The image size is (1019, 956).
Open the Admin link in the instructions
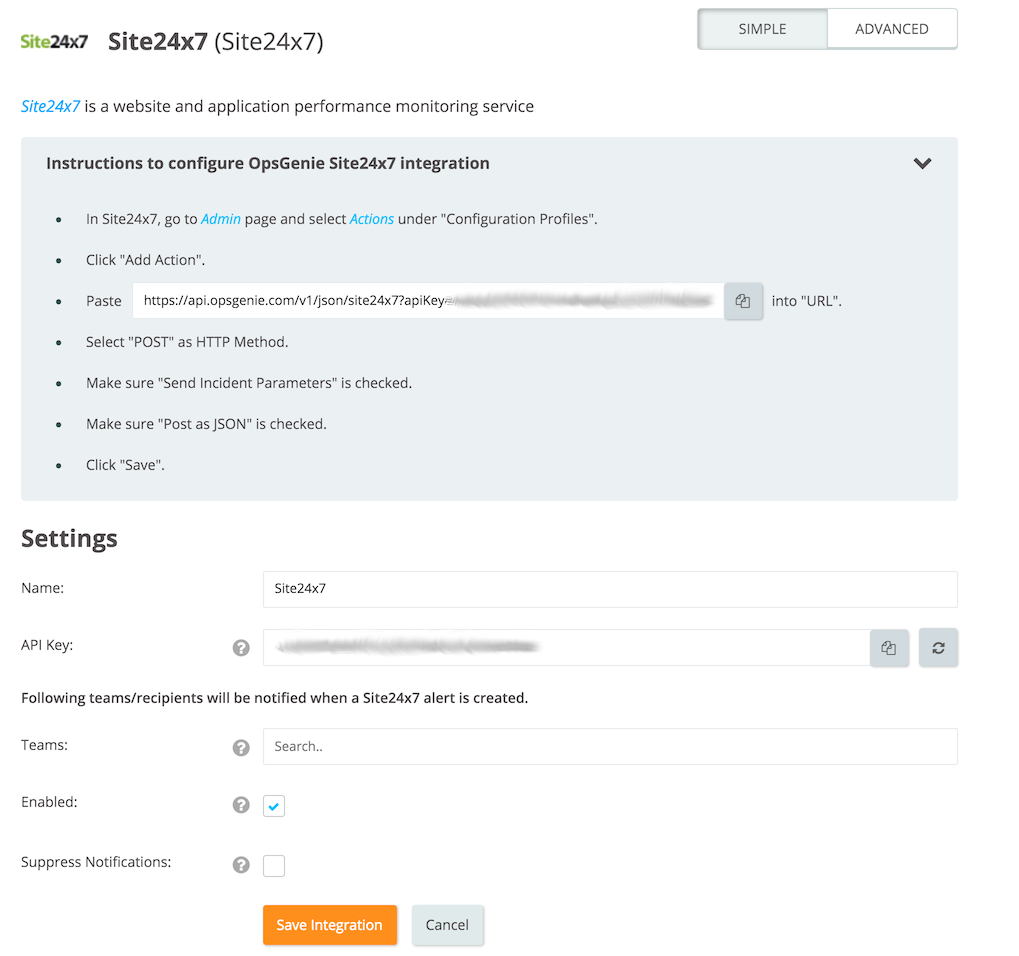coord(220,219)
